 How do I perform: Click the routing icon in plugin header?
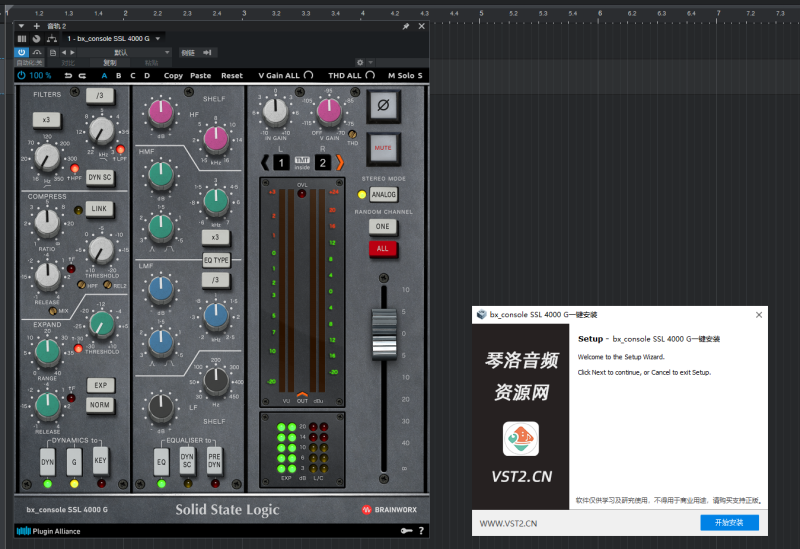[x=52, y=39]
